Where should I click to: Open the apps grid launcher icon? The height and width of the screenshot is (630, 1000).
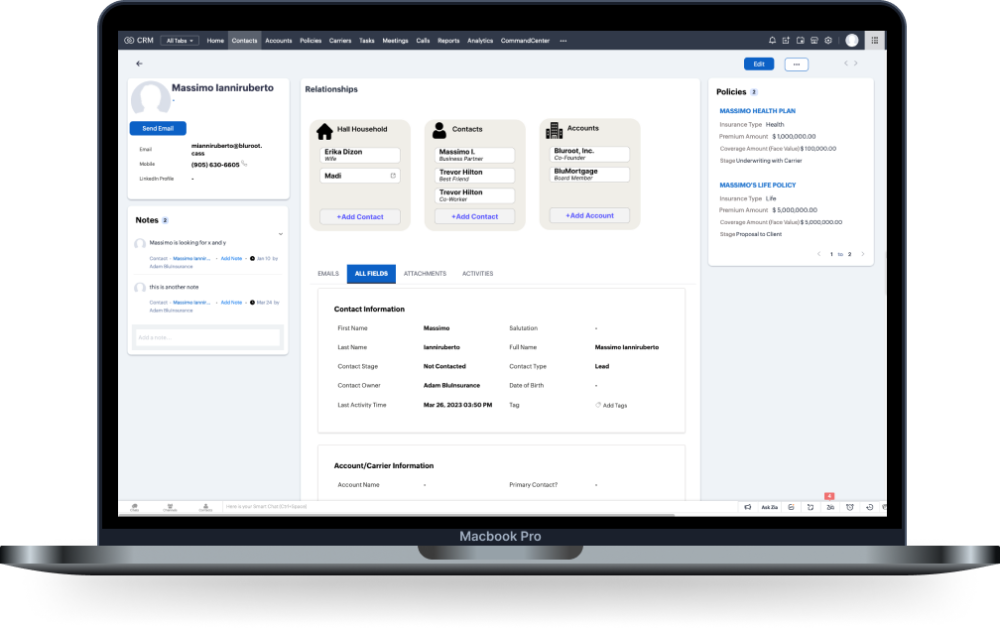tap(875, 41)
